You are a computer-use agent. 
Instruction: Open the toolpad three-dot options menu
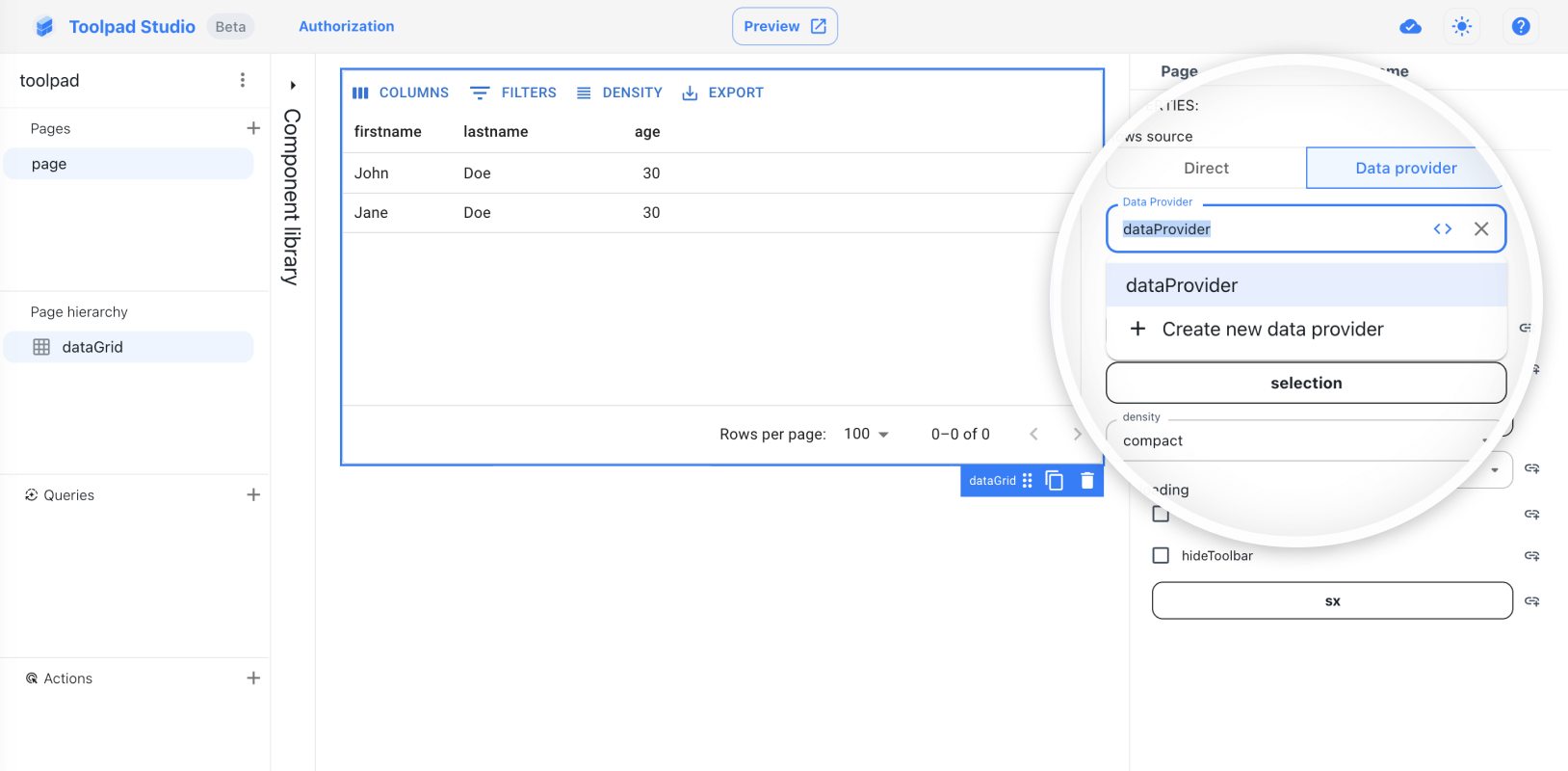click(x=243, y=80)
